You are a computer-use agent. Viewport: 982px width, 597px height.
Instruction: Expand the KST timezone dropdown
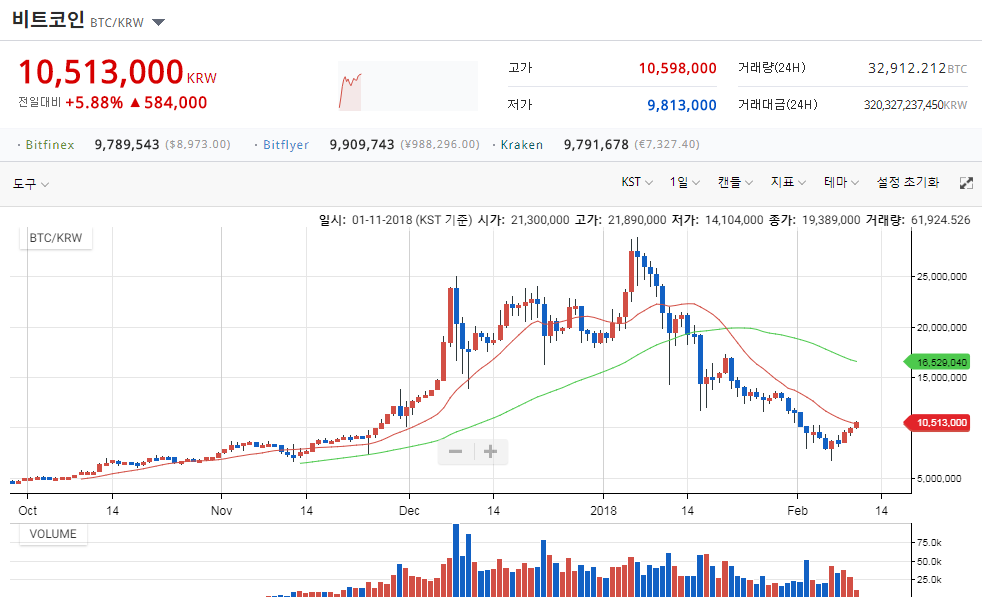pos(637,183)
